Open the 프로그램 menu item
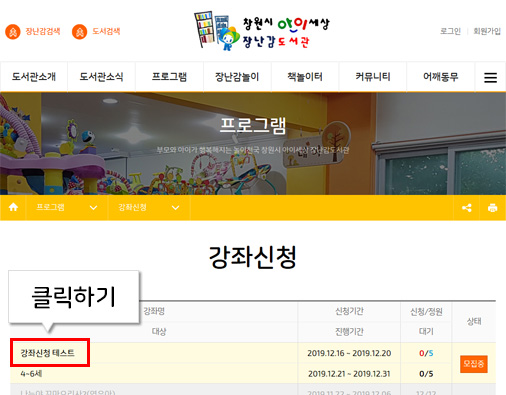506x395 pixels. pos(169,77)
